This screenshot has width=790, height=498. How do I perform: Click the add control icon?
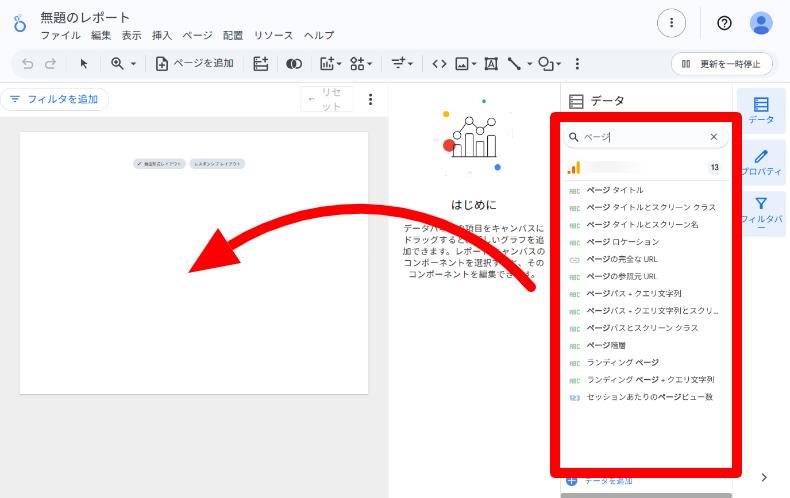(398, 64)
